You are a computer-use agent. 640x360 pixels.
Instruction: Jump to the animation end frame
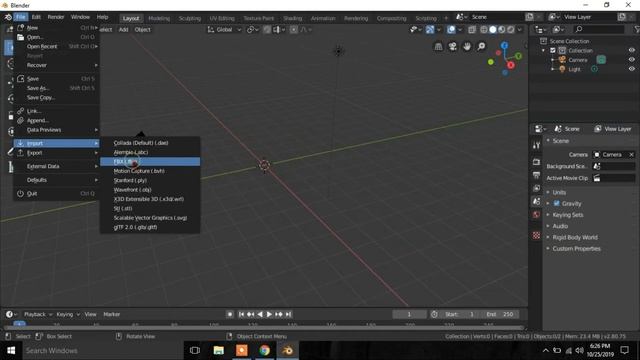(x=288, y=314)
